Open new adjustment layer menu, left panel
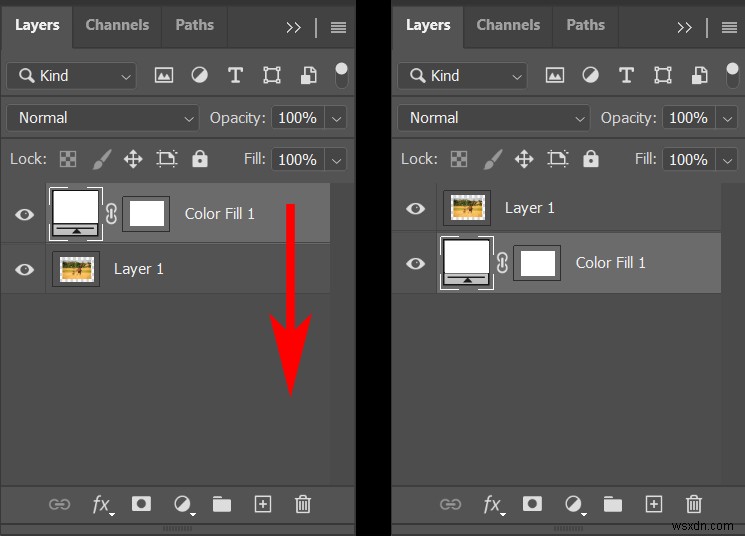The image size is (745, 536). tap(183, 505)
